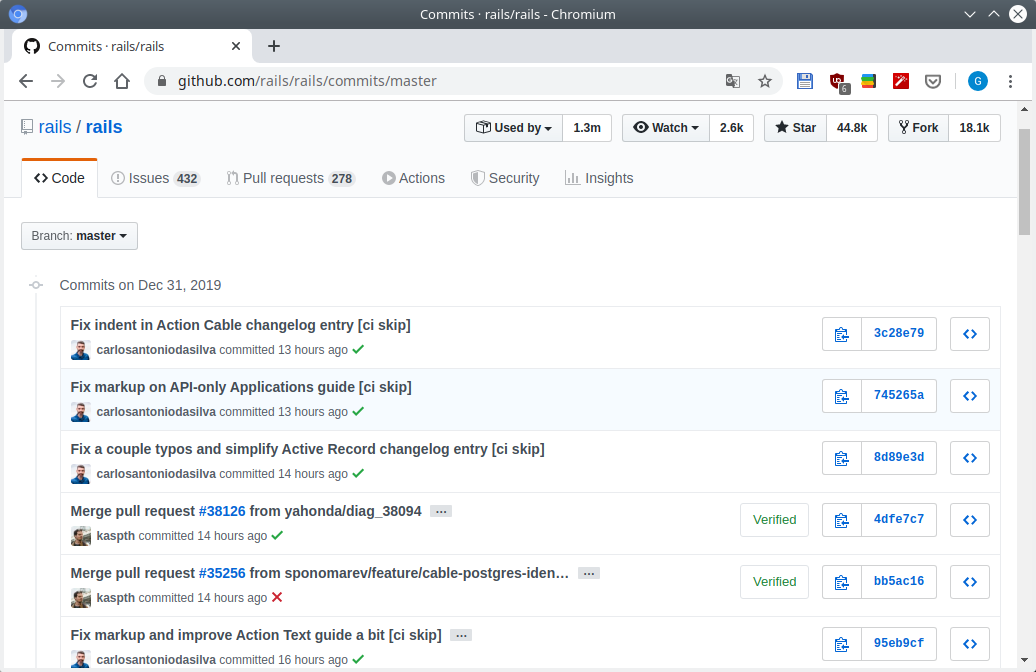Click the translate page icon in address bar
This screenshot has height=672, width=1036.
733,81
